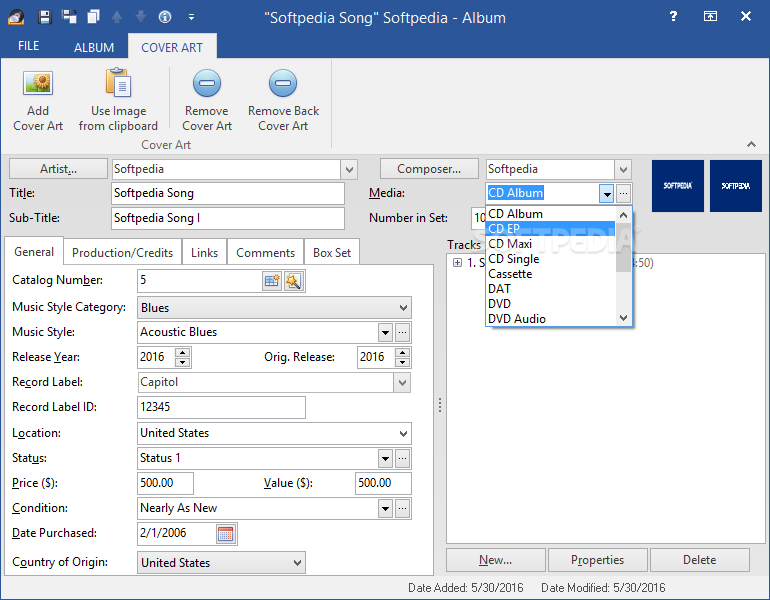Image resolution: width=770 pixels, height=600 pixels.
Task: Click the Status ellipsis button
Action: 402,459
